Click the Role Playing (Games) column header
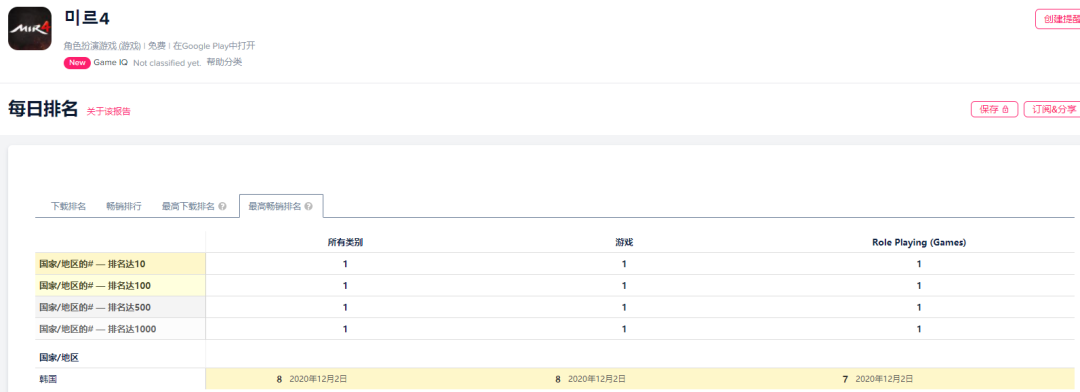Screen dimensions: 1080x392 [x=919, y=243]
